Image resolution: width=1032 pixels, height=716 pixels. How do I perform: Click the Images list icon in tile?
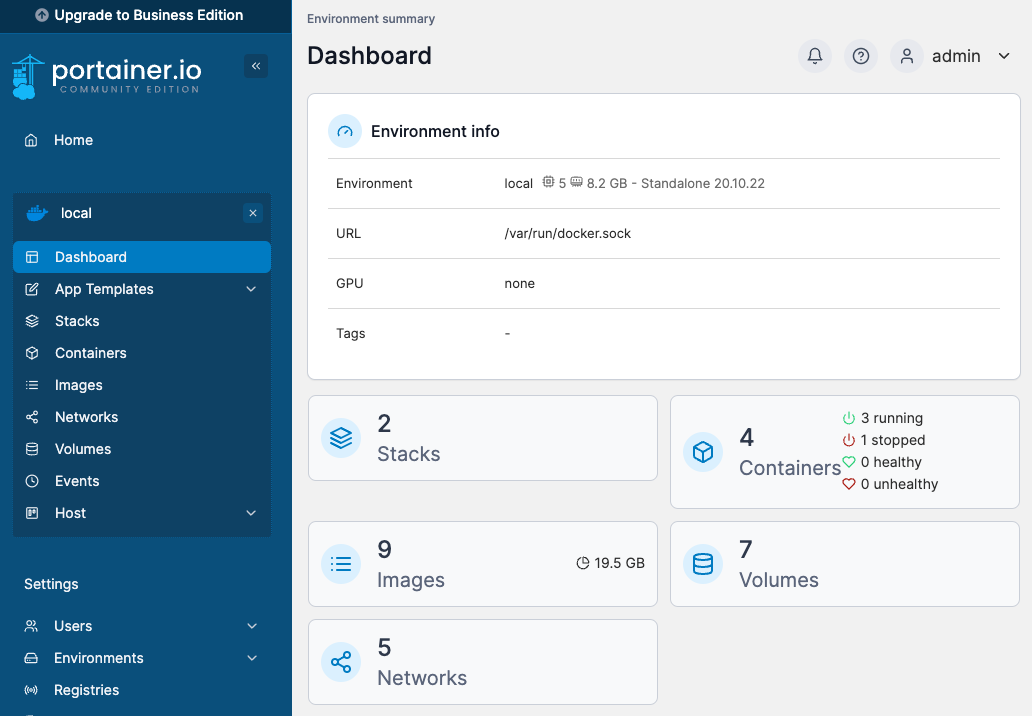[341, 564]
